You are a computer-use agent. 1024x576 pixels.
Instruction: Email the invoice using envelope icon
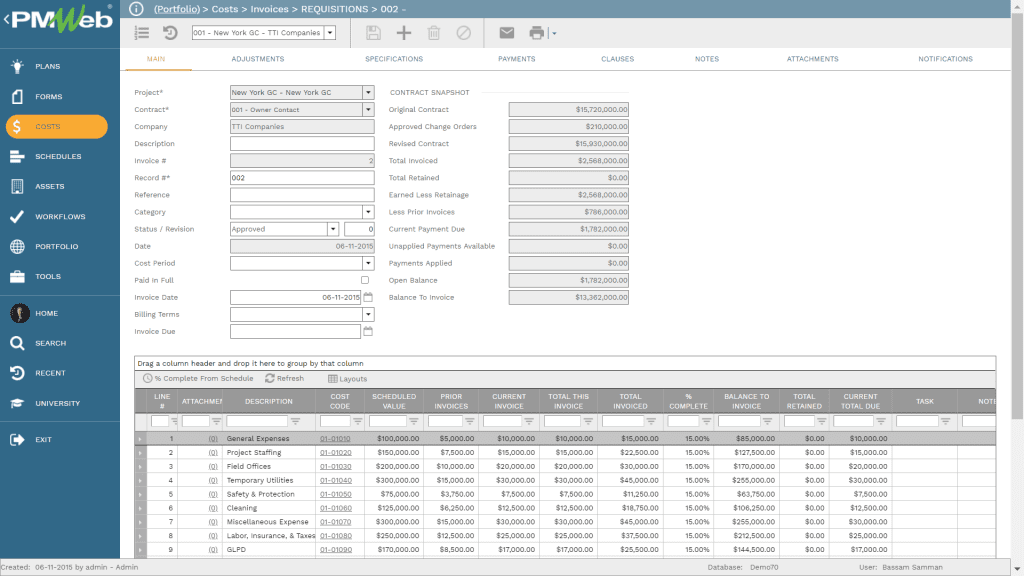coord(507,33)
